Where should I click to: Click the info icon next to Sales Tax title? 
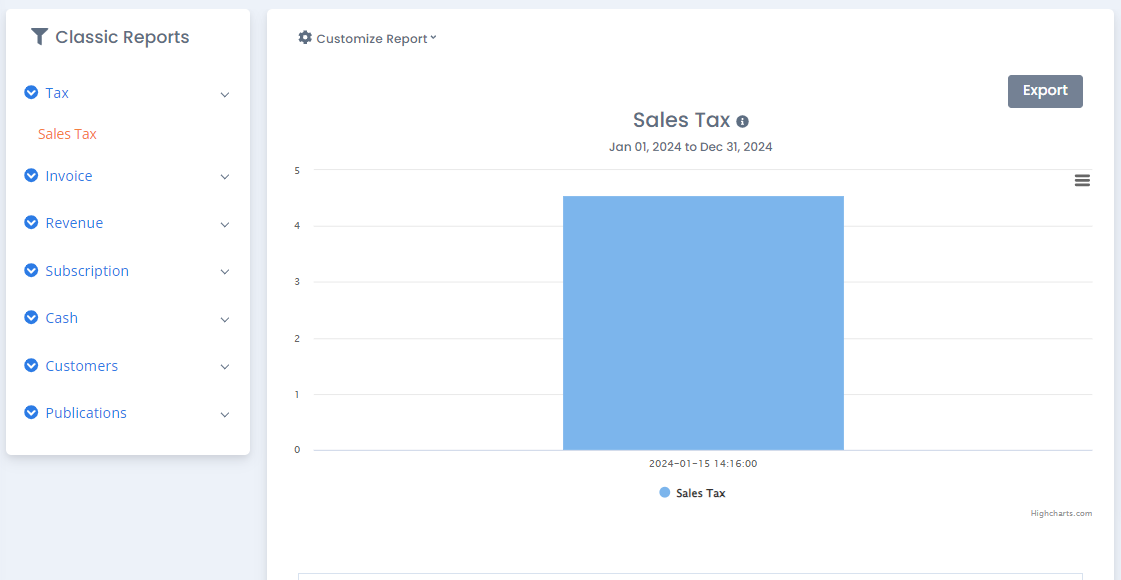pyautogui.click(x=742, y=121)
